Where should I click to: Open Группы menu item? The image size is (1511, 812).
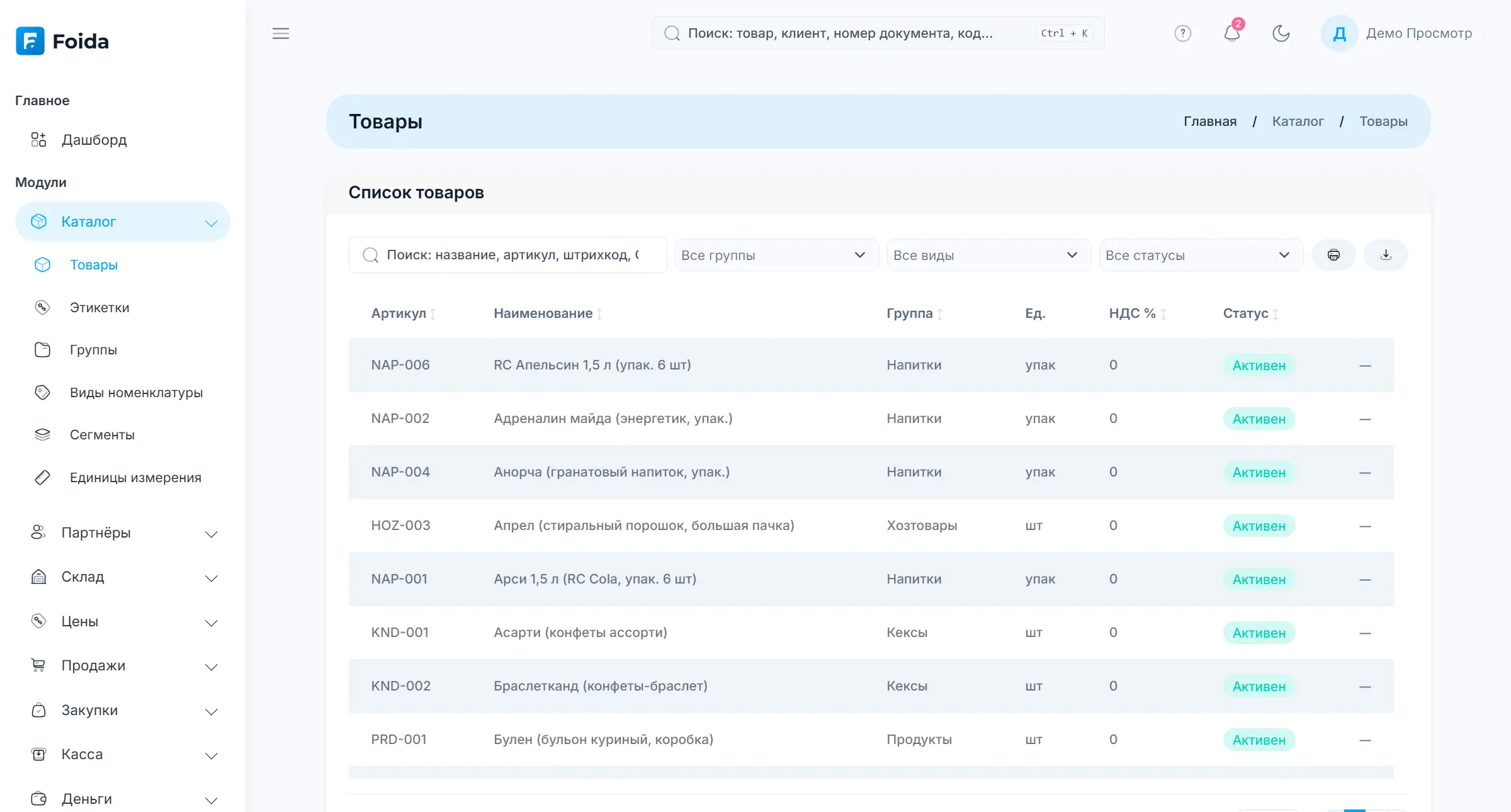click(93, 350)
